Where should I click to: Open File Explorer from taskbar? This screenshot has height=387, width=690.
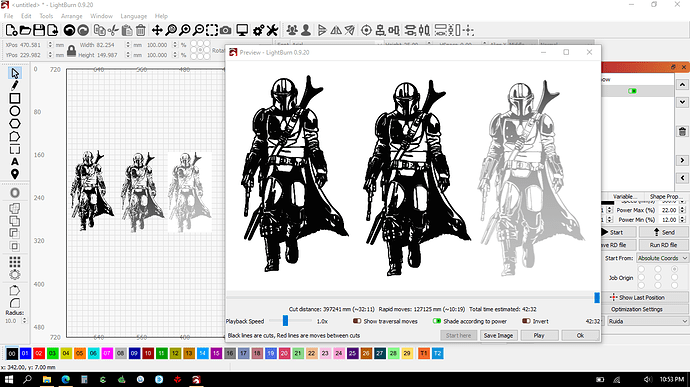[47, 380]
